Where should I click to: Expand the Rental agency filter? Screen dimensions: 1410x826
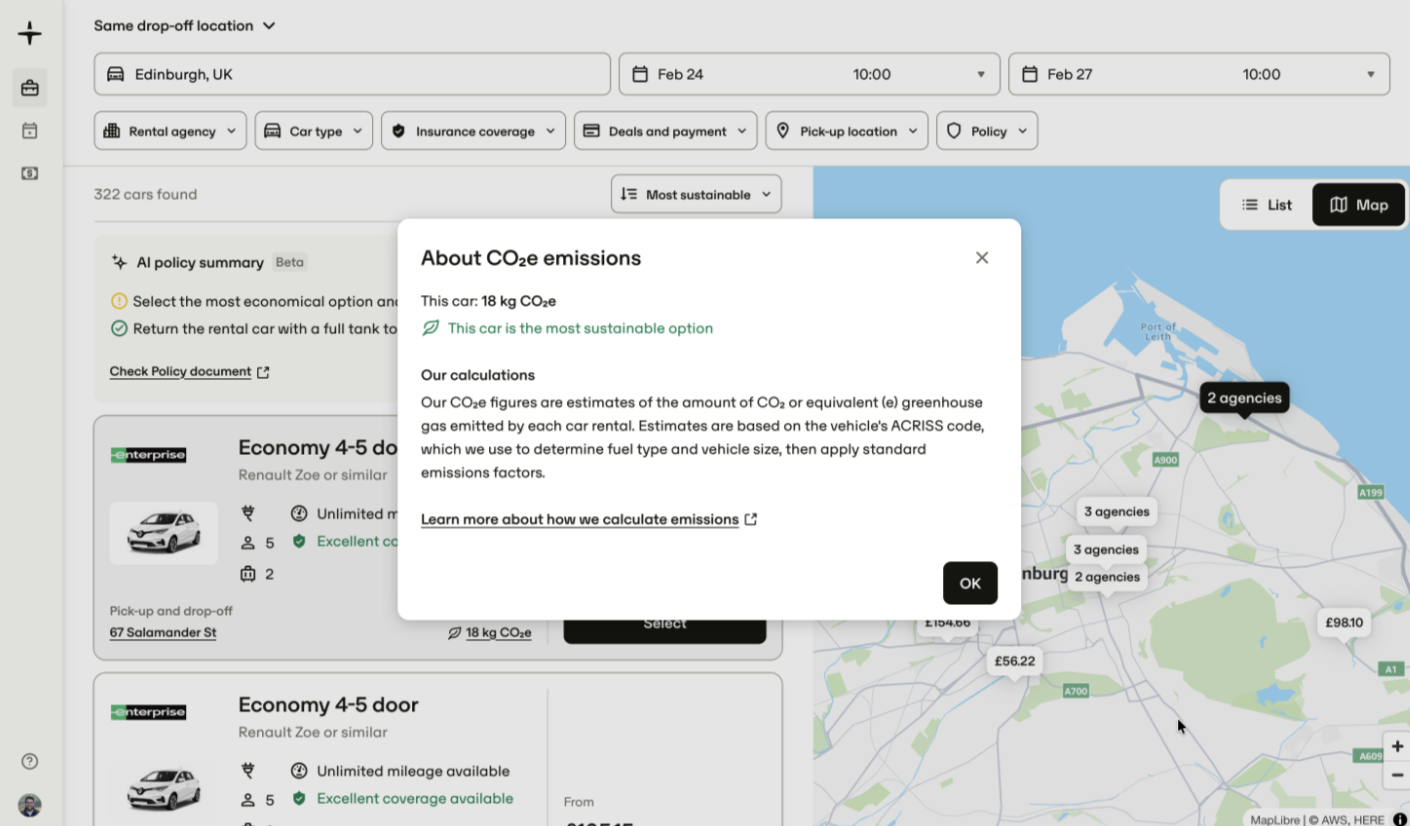(170, 131)
